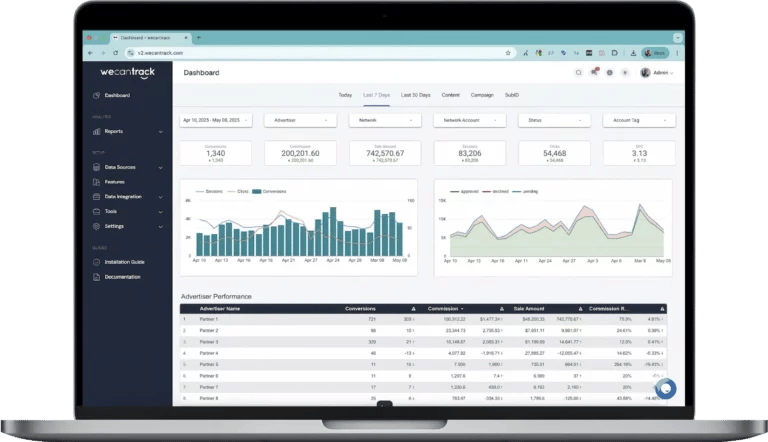This screenshot has height=442, width=768.
Task: Bookmark the page with the star icon
Action: pyautogui.click(x=508, y=53)
